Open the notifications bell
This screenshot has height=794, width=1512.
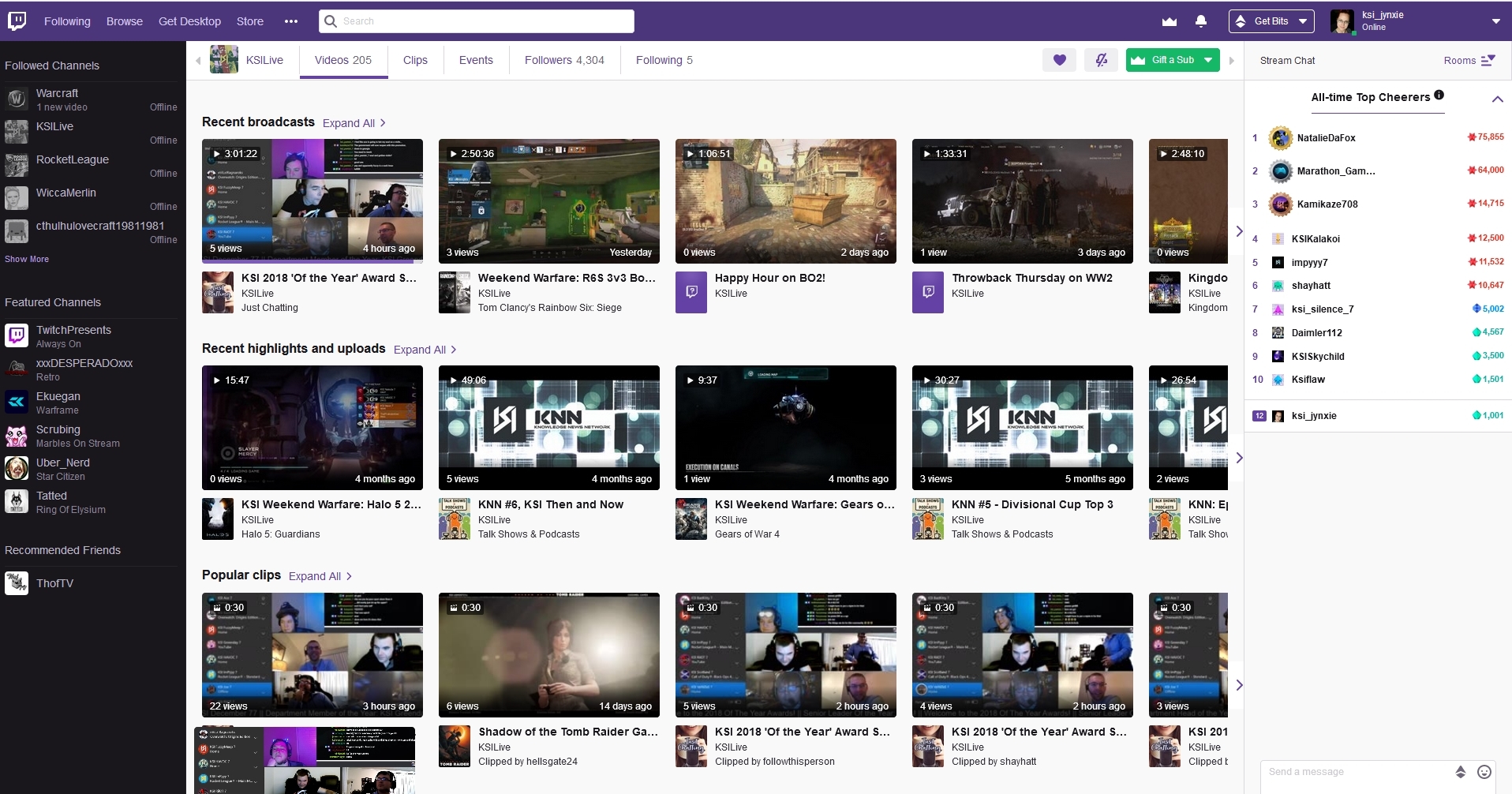tap(1201, 21)
